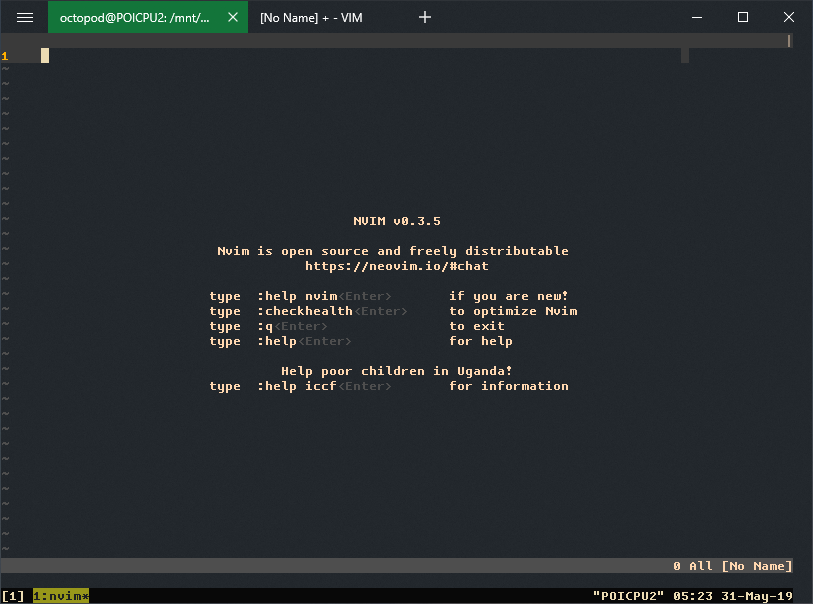Minimize the terminal window
The image size is (813, 604).
697,18
